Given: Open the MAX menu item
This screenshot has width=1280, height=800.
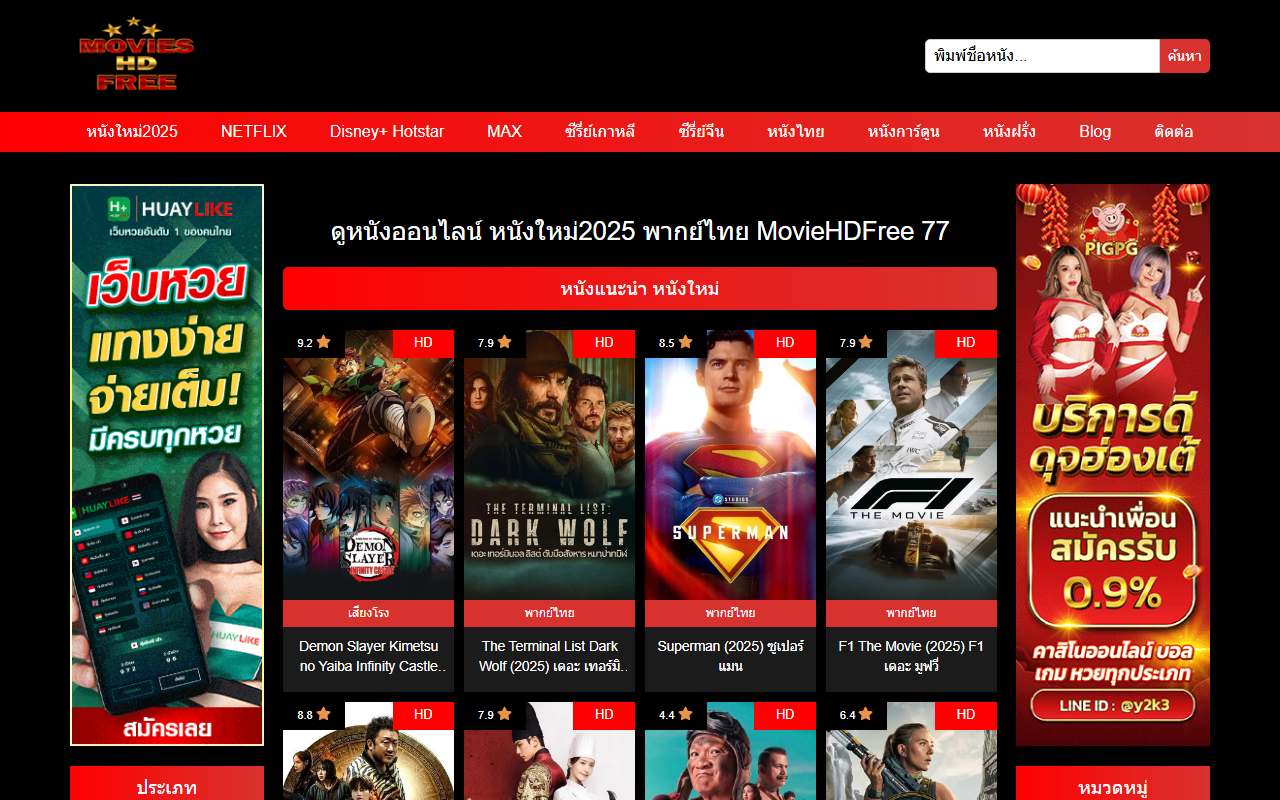Looking at the screenshot, I should point(504,132).
